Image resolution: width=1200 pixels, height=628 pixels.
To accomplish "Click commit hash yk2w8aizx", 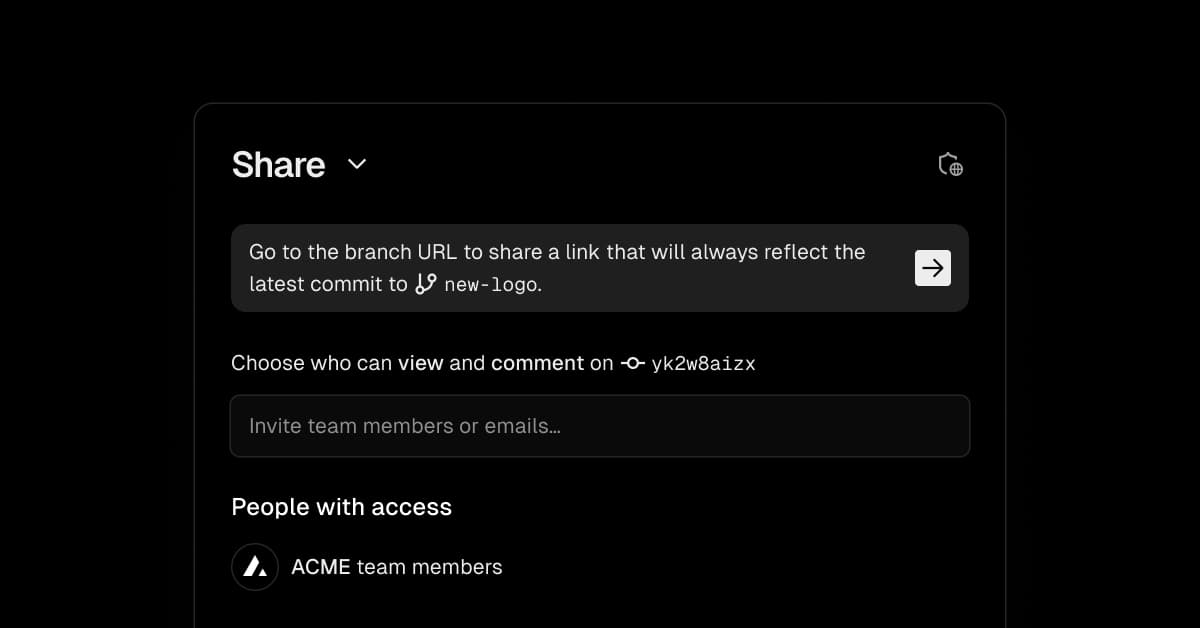I will 703,364.
